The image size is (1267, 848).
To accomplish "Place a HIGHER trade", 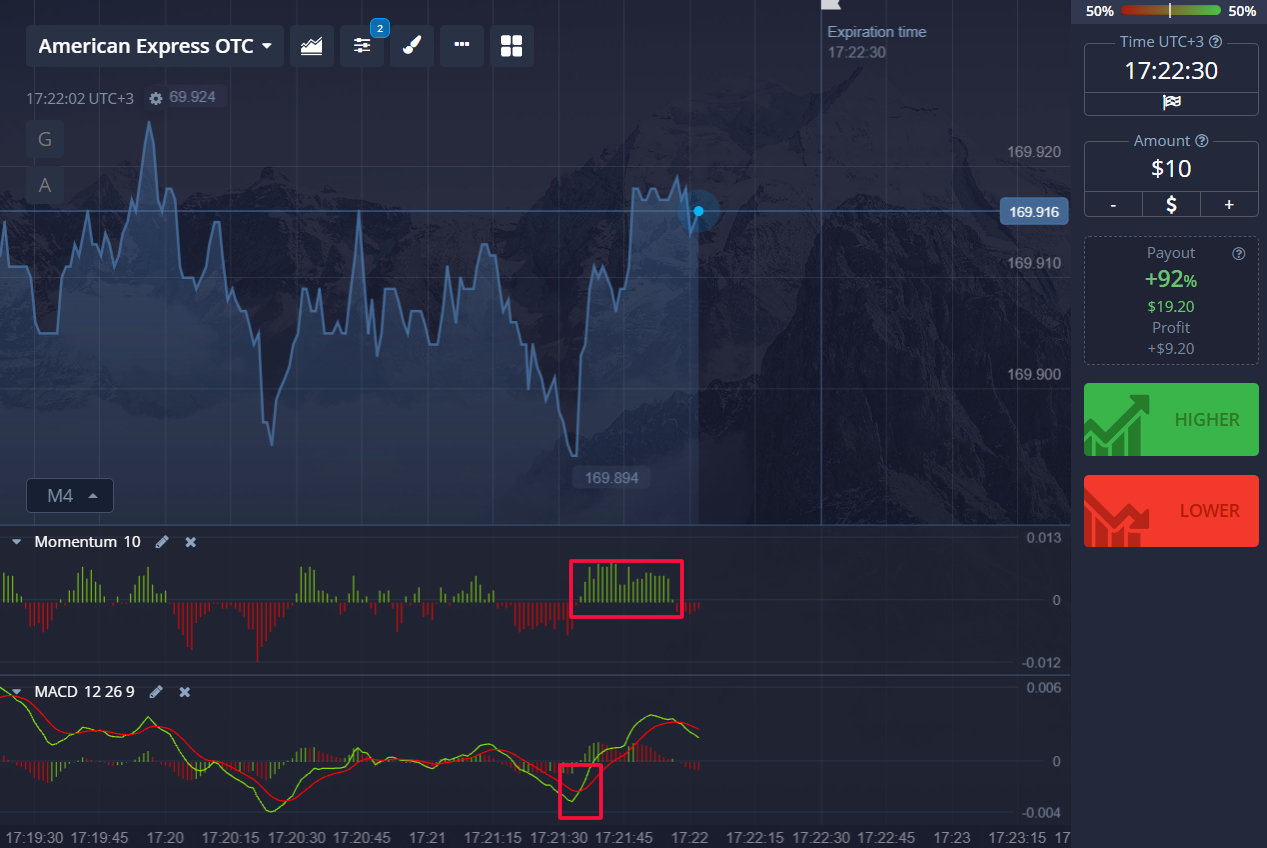I will coord(1171,420).
